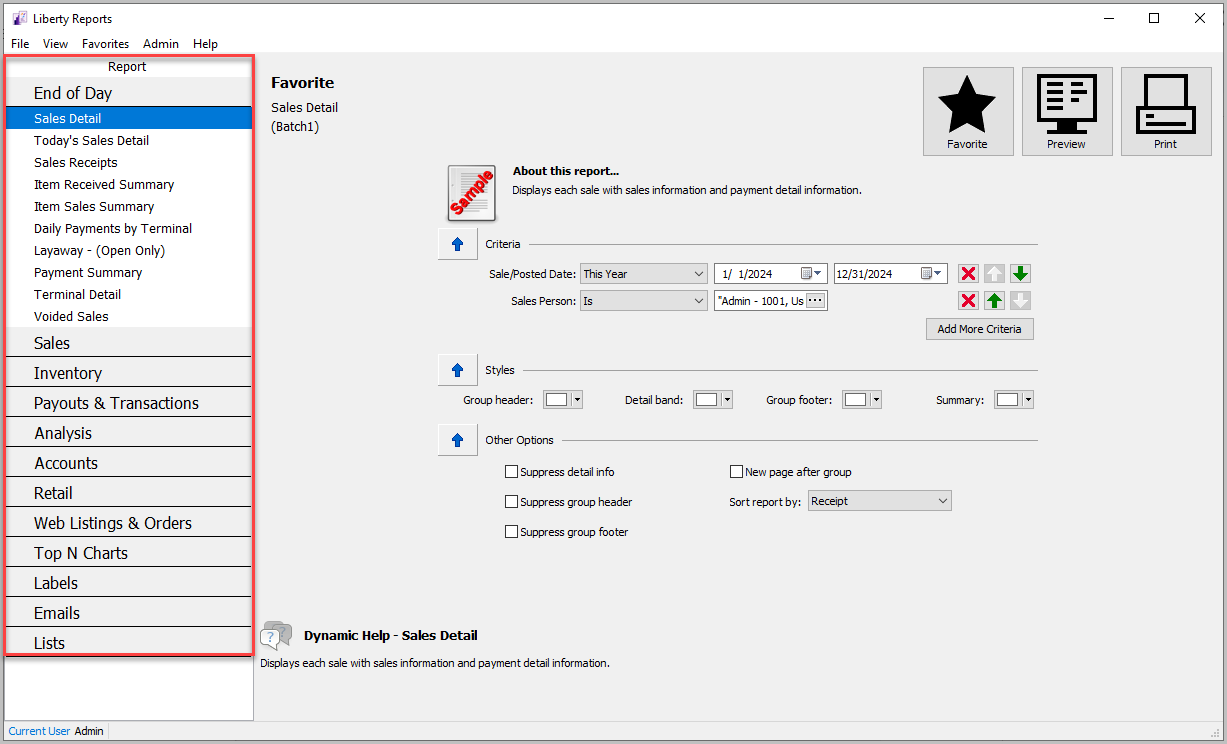Select Voided Sales report
Image resolution: width=1227 pixels, height=744 pixels.
click(x=128, y=316)
